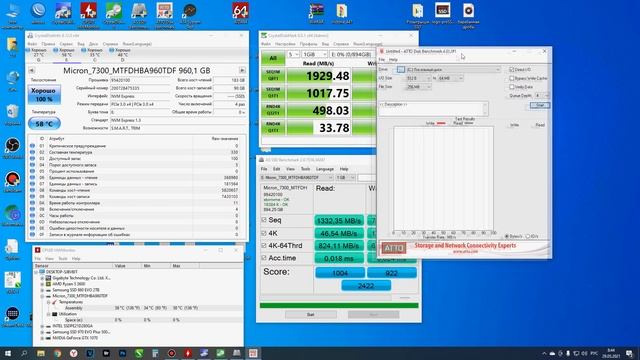Open Диск menu in CrystalDiskInfo
This screenshot has width=640, height=360.
pyautogui.click(x=93, y=44)
